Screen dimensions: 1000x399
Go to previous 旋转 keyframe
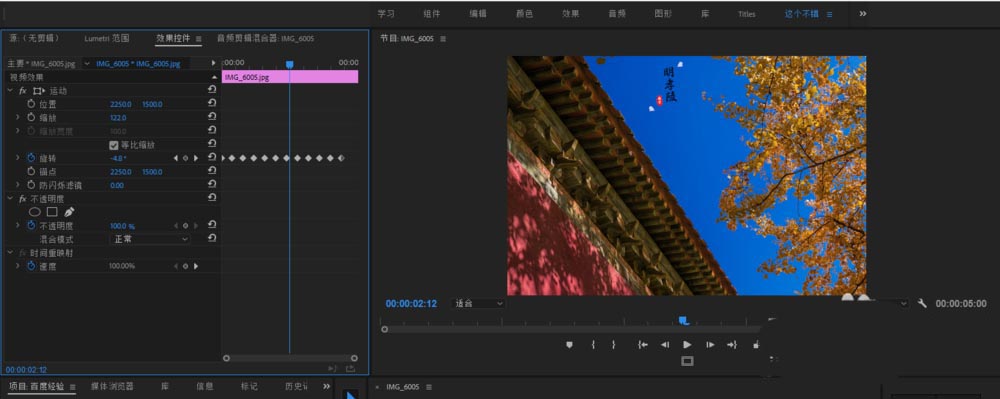[176, 157]
